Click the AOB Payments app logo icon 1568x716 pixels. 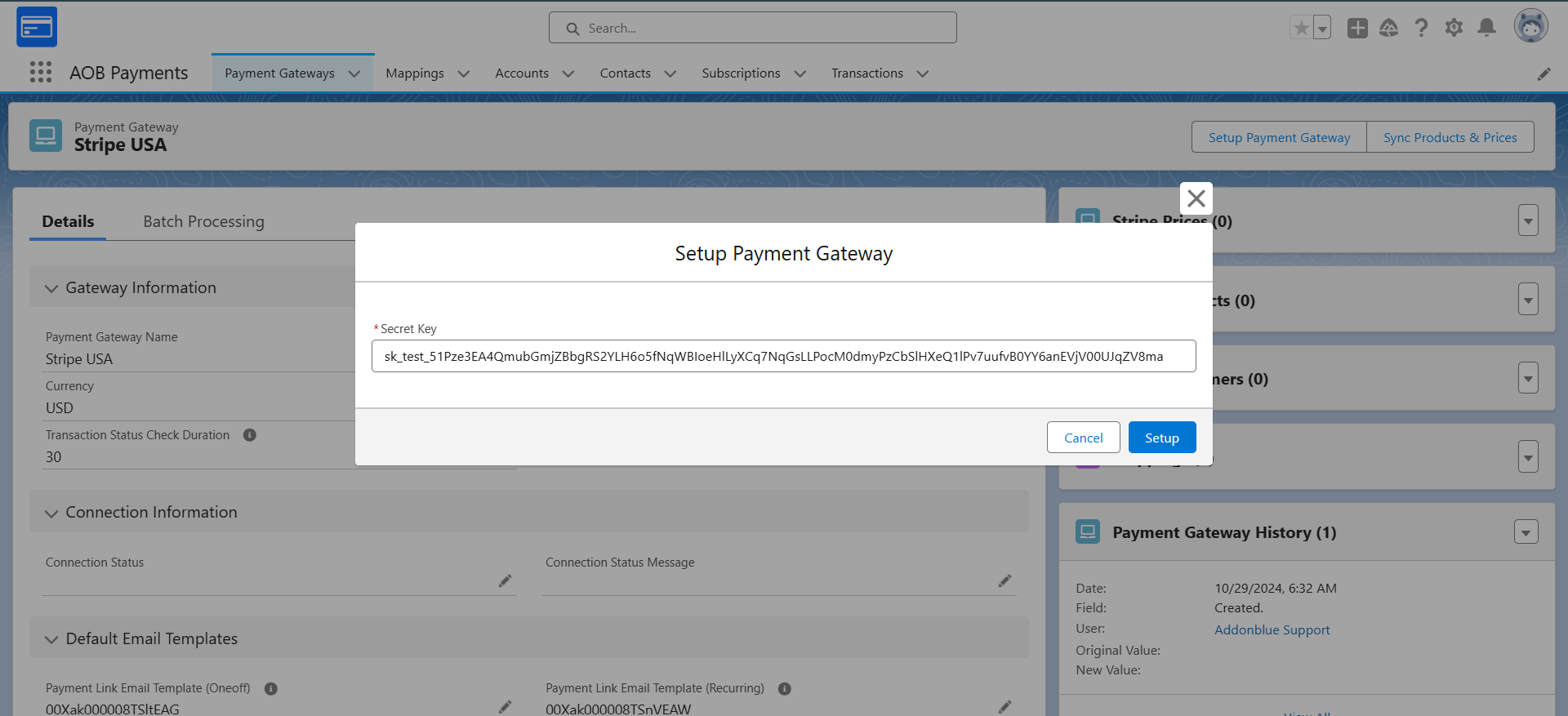tap(37, 27)
